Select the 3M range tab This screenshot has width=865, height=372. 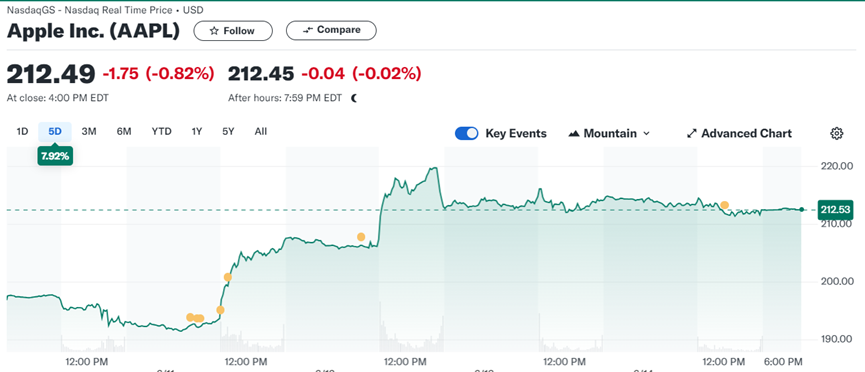[89, 131]
